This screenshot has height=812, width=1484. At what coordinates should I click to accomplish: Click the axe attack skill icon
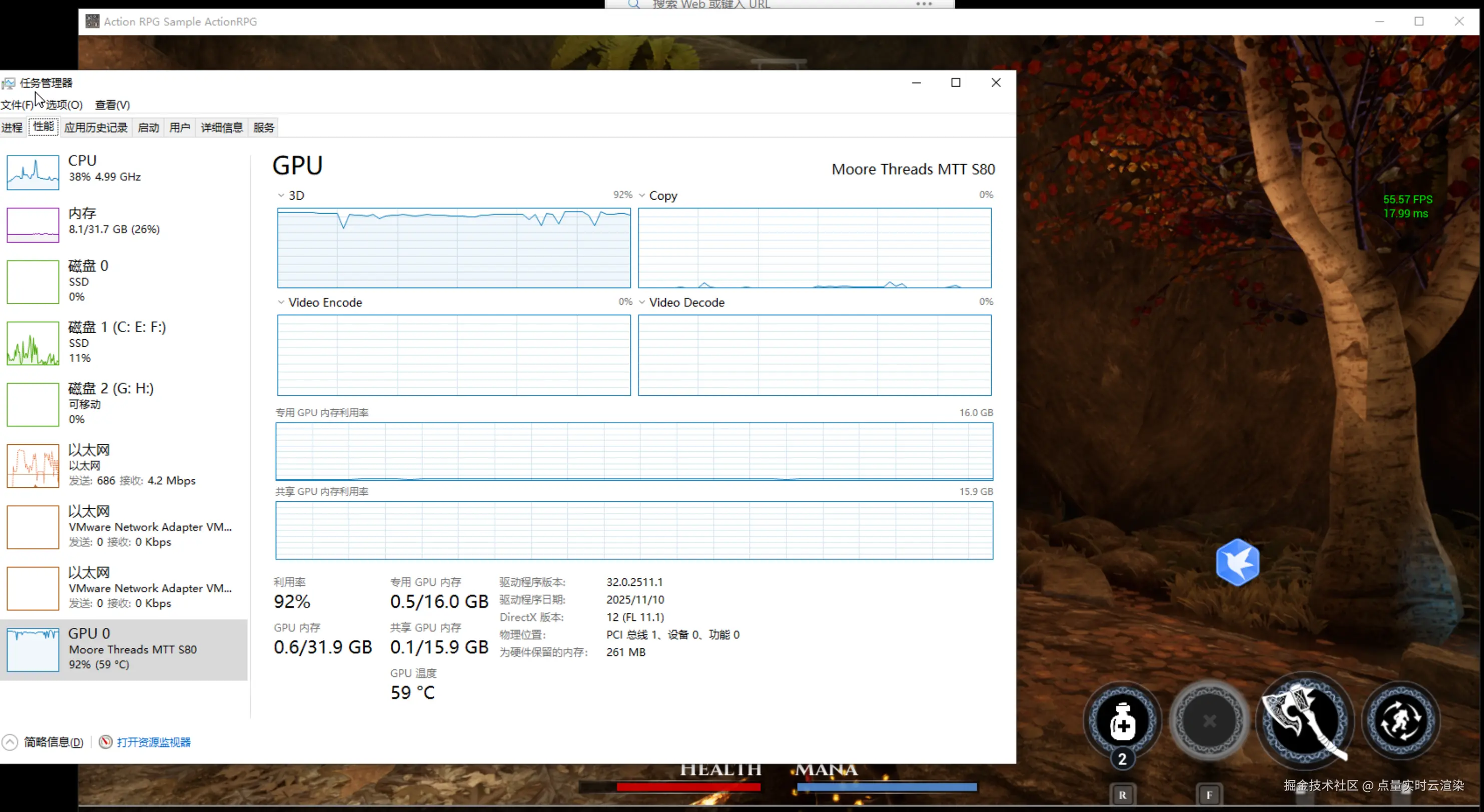[1305, 720]
